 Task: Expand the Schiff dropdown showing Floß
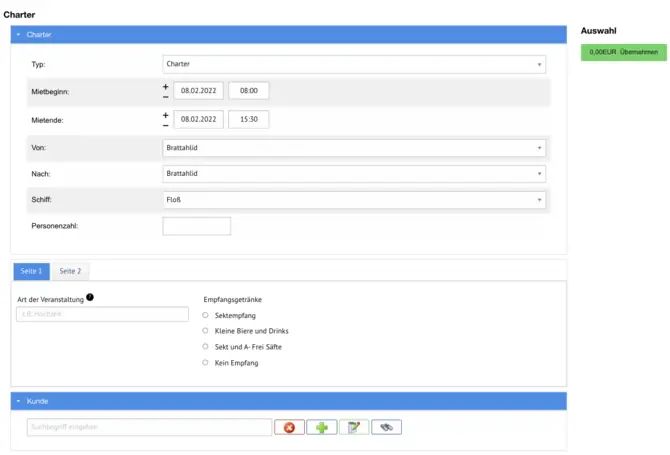pos(354,199)
